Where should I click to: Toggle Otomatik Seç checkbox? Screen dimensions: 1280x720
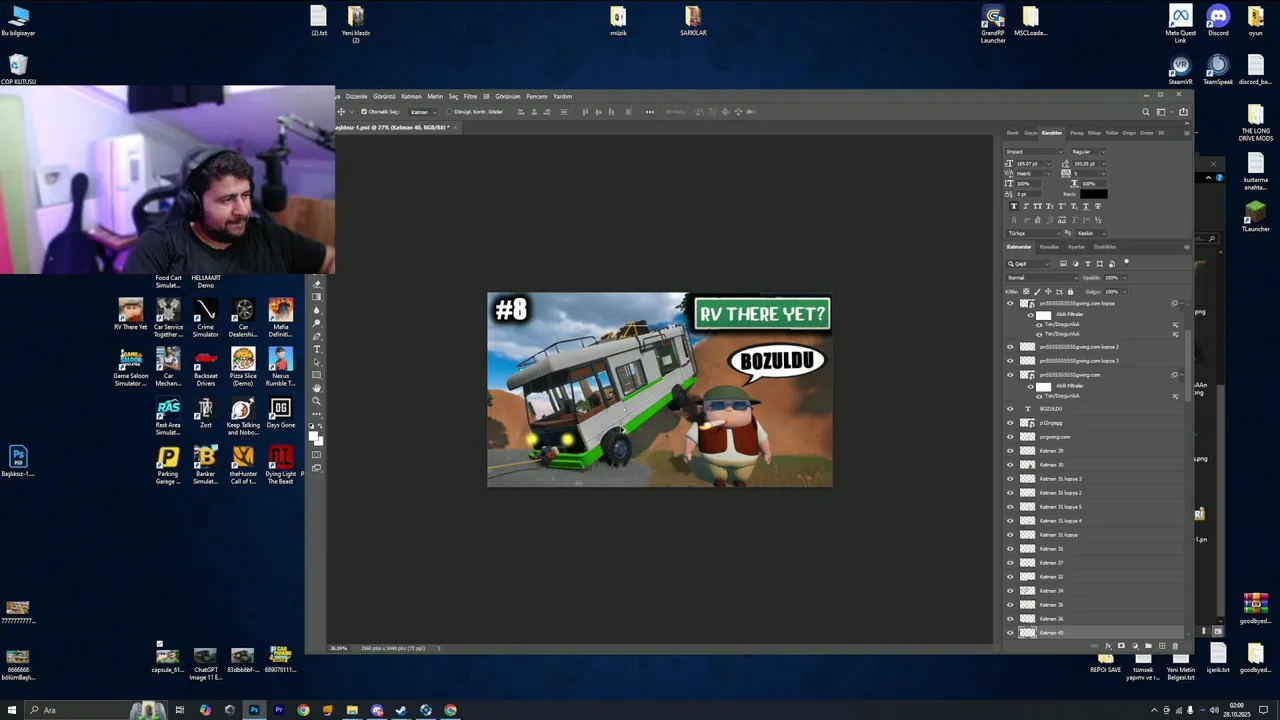click(x=364, y=112)
